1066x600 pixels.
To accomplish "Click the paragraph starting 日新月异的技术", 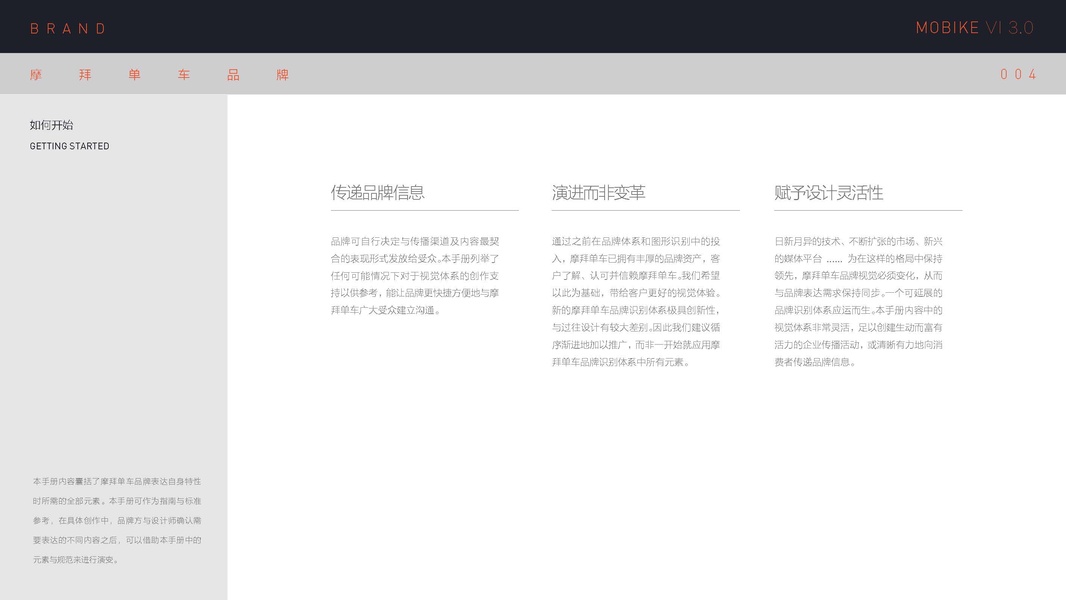I will (859, 301).
